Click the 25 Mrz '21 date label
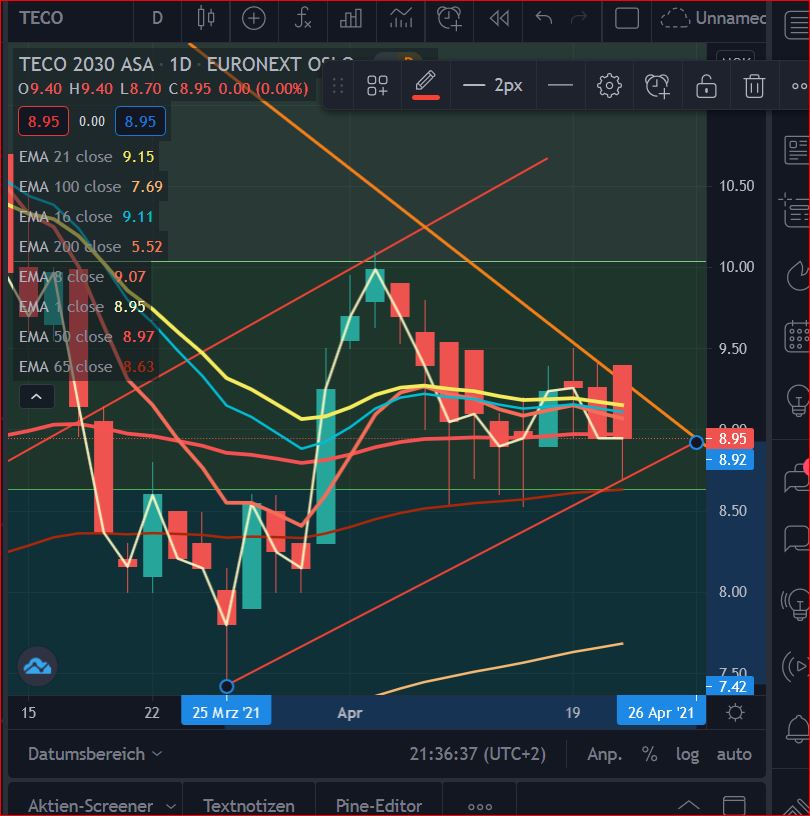810x816 pixels. coord(226,712)
